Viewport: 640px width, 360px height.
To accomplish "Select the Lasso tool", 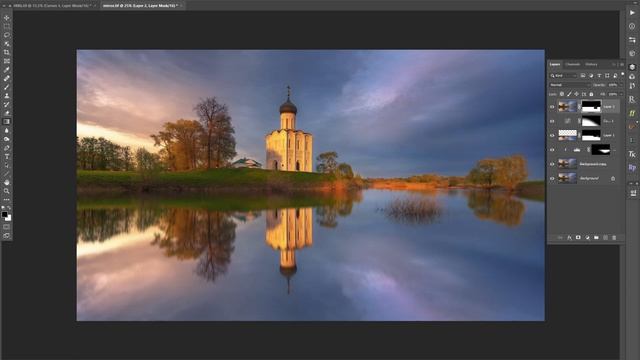I will pyautogui.click(x=7, y=35).
